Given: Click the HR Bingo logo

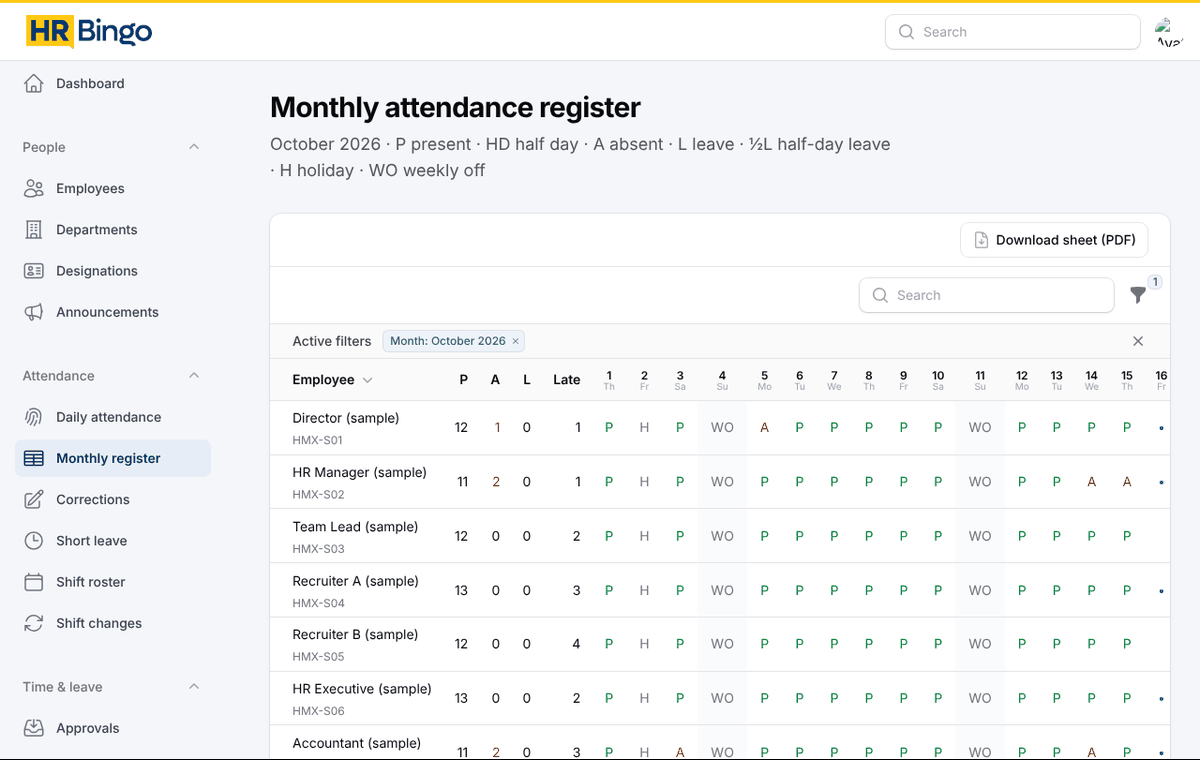Looking at the screenshot, I should tap(89, 32).
